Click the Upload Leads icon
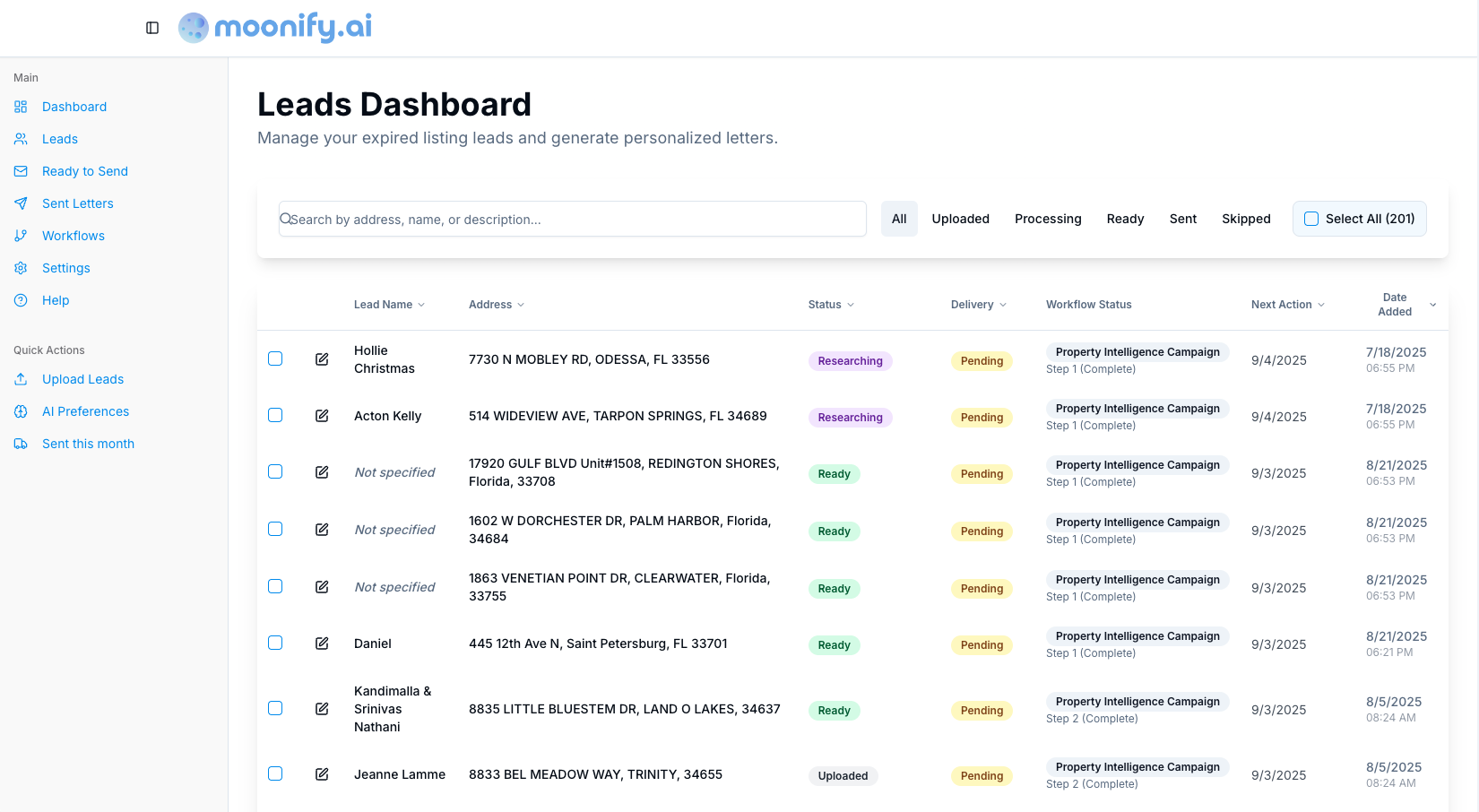 coord(22,379)
